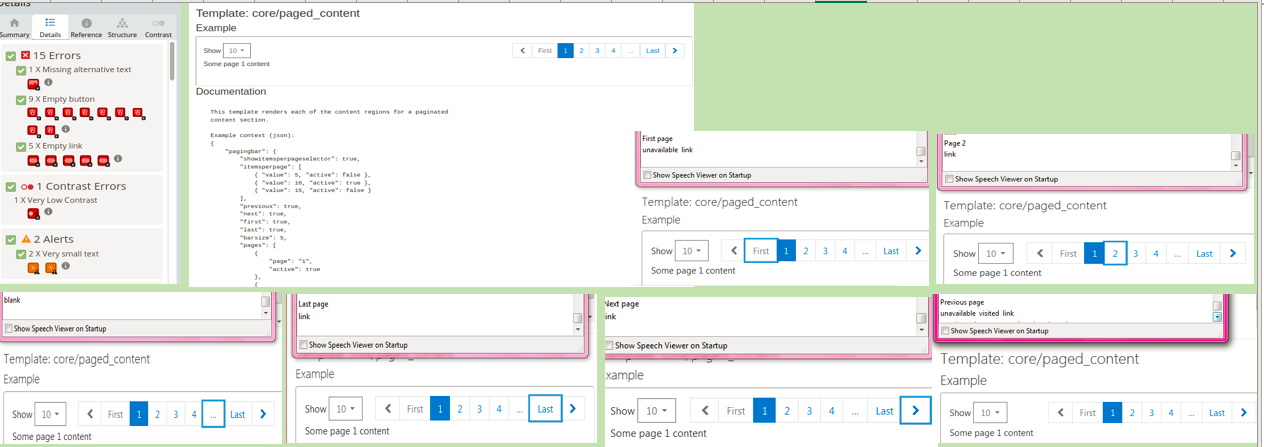Toggle the 2 X Very small text checkbox
1264x447 pixels.
point(21,254)
